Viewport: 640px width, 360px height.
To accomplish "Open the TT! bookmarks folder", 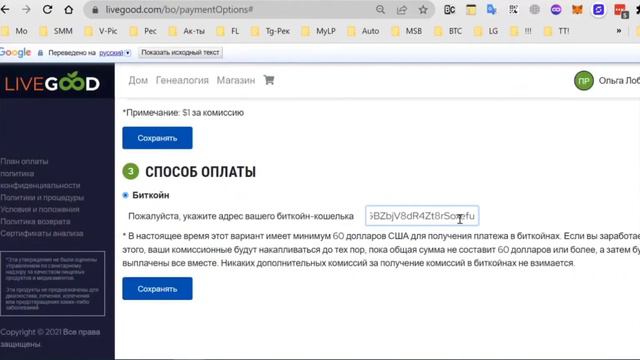I will pyautogui.click(x=557, y=31).
